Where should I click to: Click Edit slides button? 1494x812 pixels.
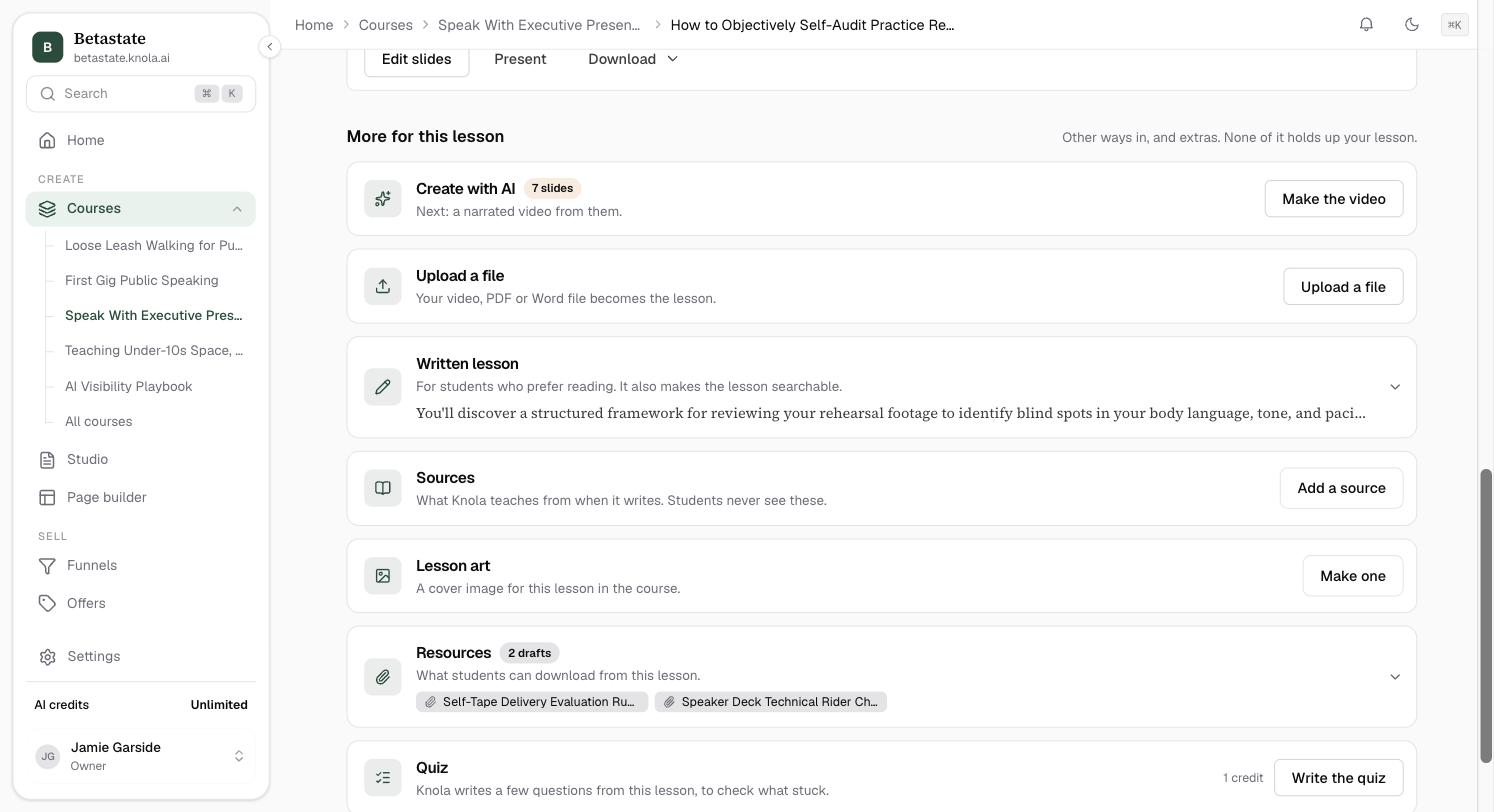(417, 59)
